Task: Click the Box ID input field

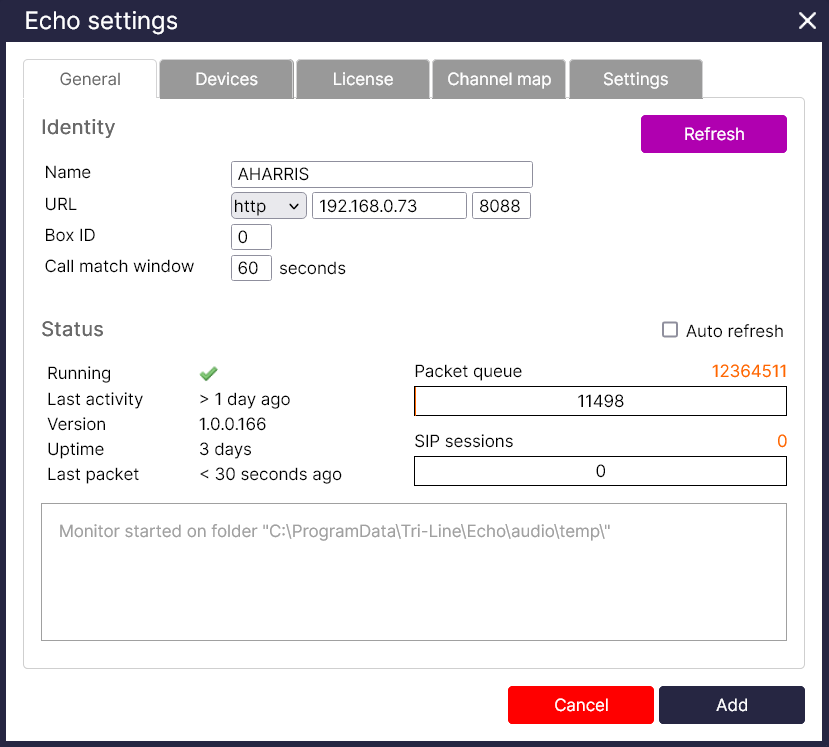Action: pos(251,237)
